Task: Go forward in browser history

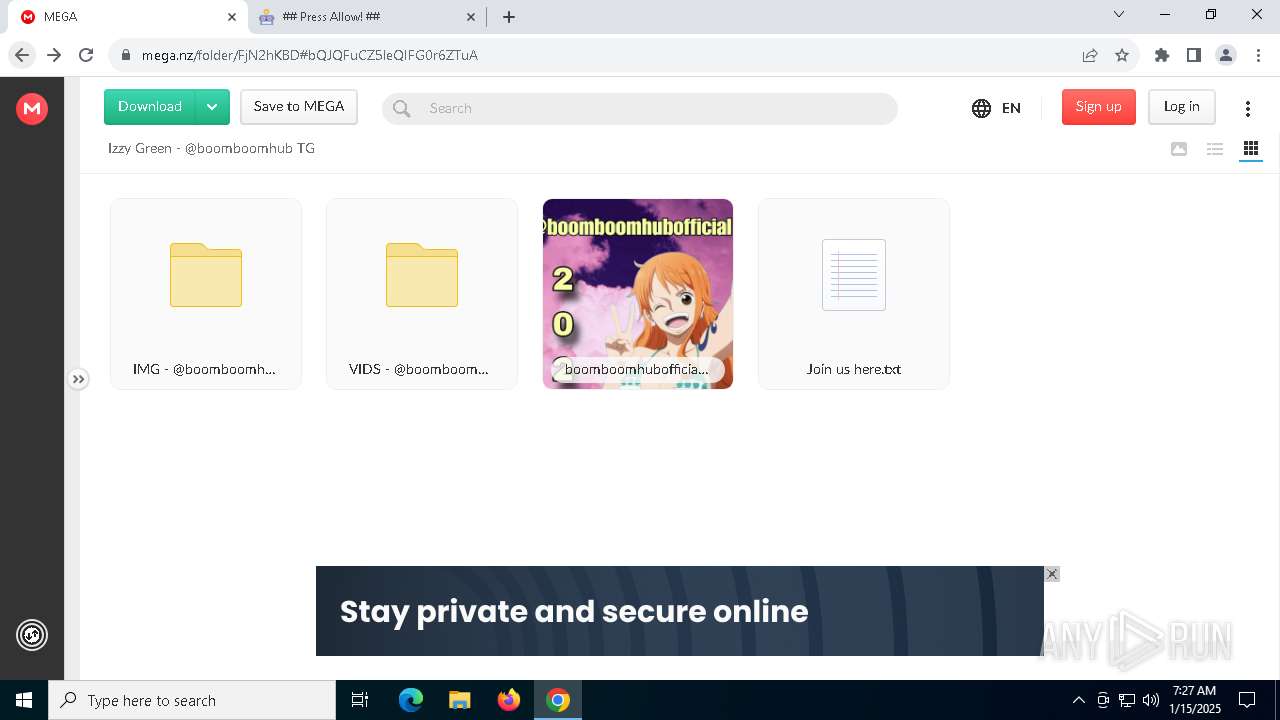Action: click(54, 55)
